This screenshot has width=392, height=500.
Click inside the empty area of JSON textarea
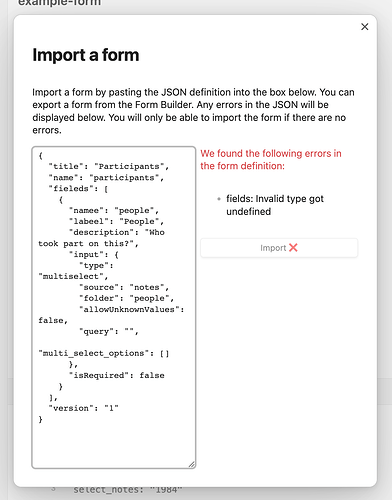pos(113,443)
